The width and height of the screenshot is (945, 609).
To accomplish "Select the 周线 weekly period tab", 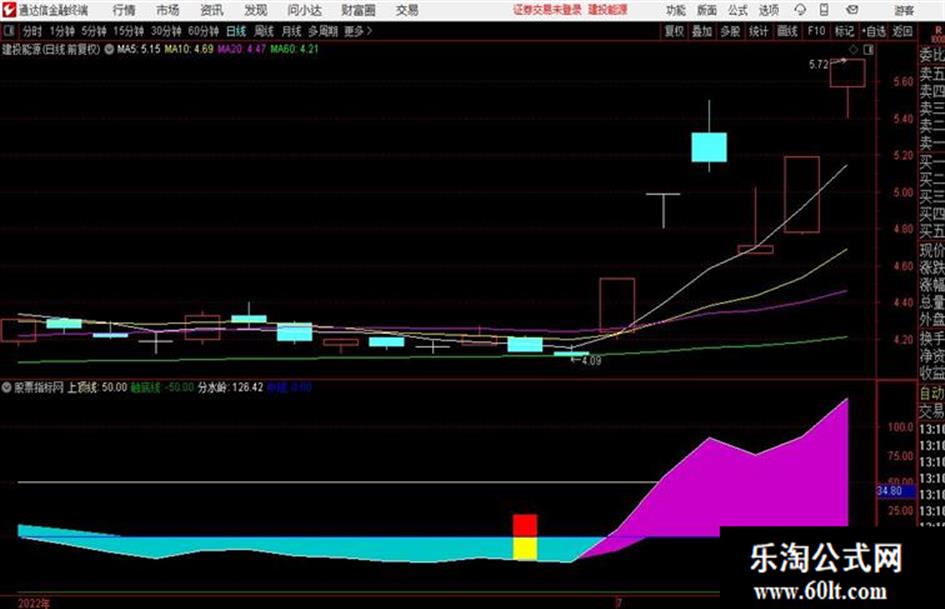I will (x=264, y=31).
